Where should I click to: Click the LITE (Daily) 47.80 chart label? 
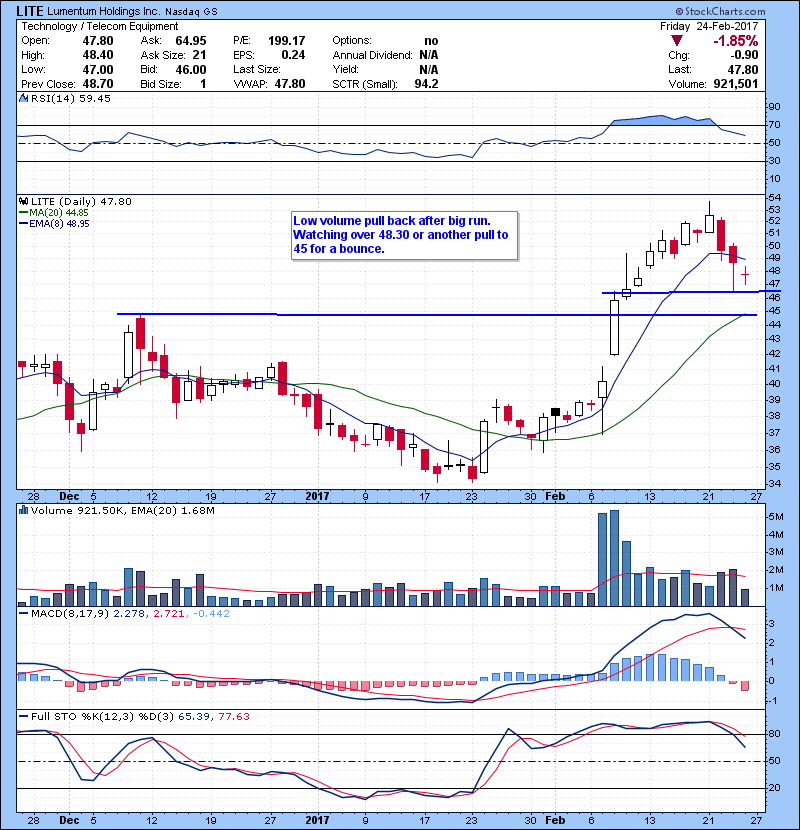81,201
